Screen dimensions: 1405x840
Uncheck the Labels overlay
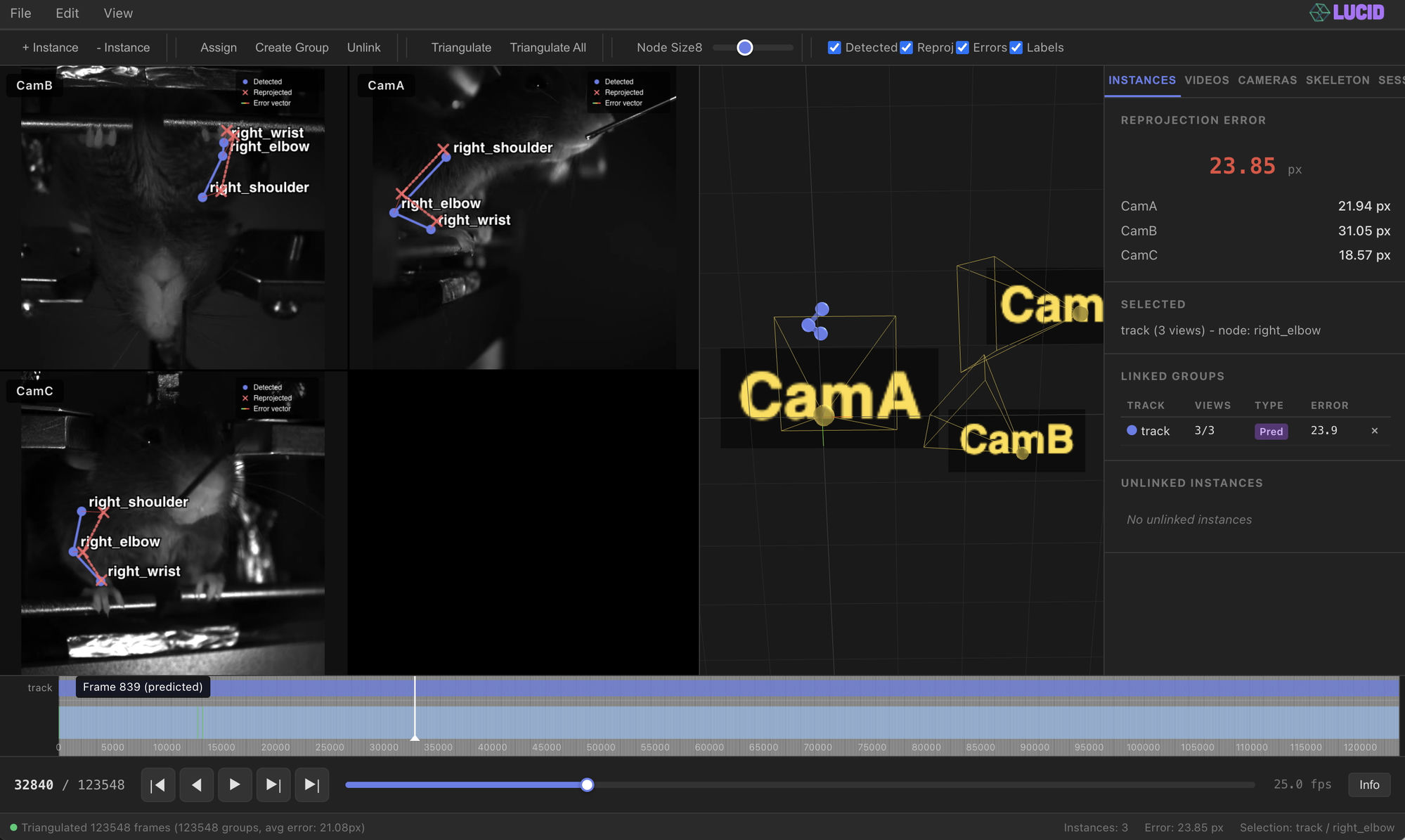coord(1016,47)
